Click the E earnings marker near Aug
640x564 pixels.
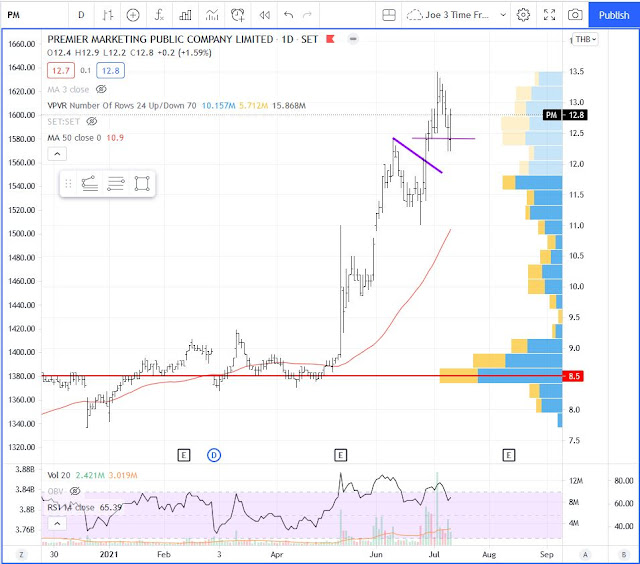(x=509, y=455)
